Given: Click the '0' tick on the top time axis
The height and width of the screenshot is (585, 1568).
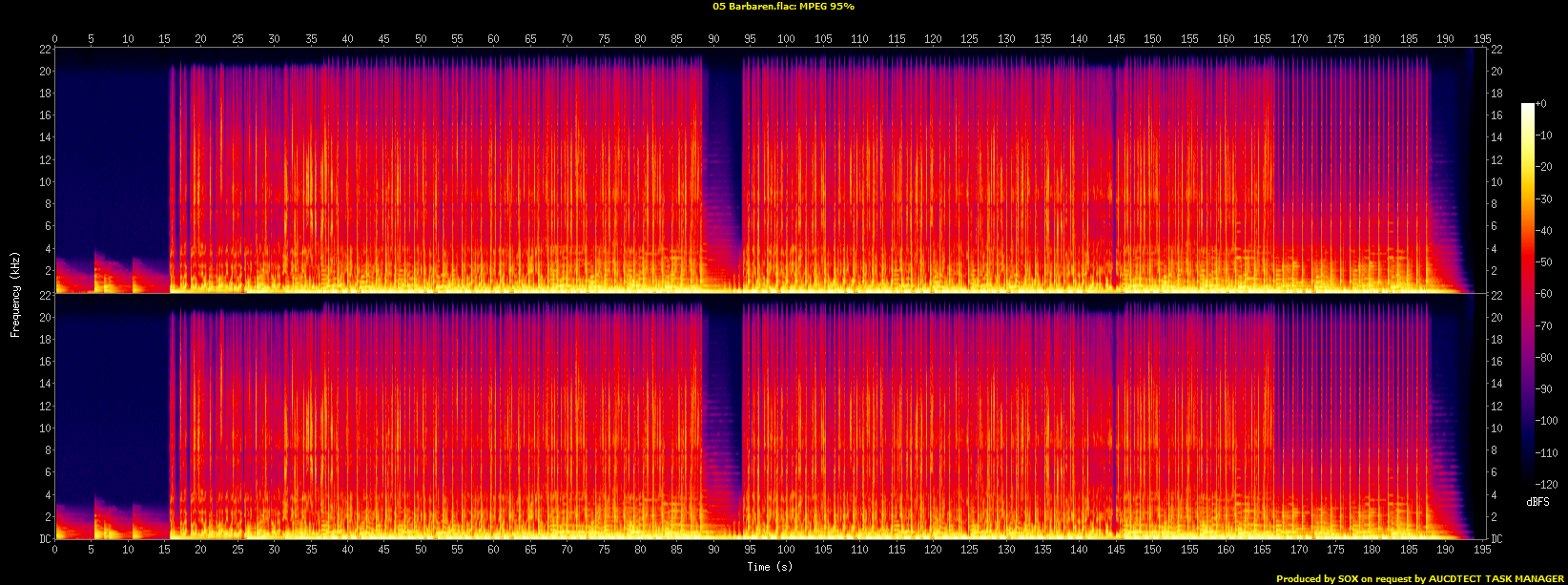Looking at the screenshot, I should point(54,39).
